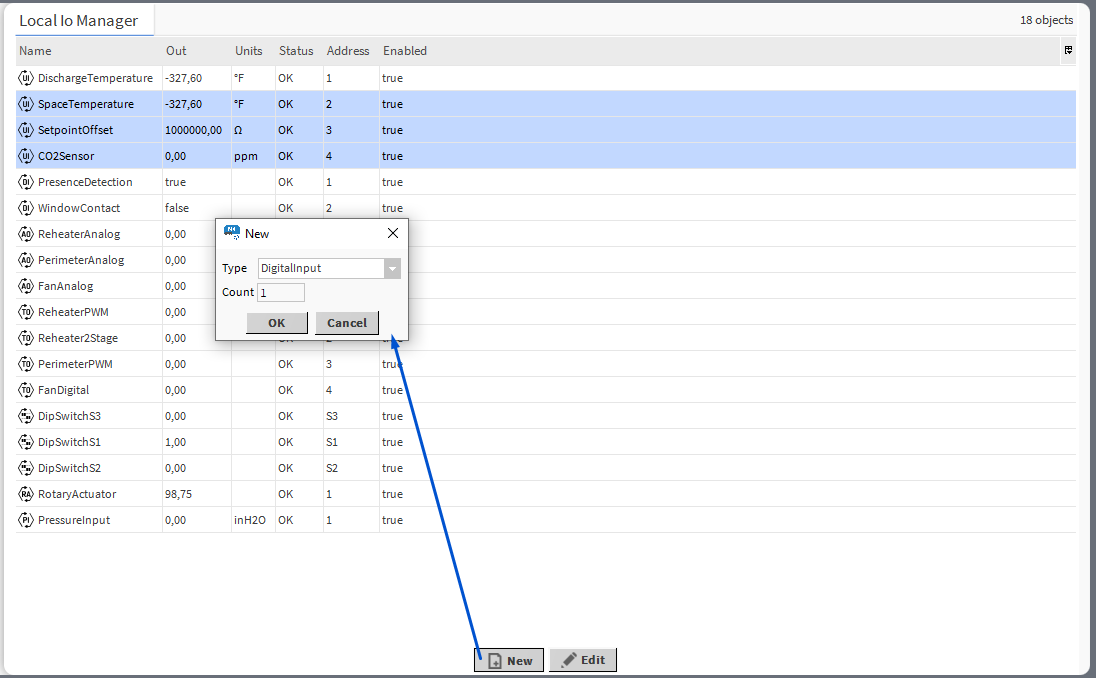The height and width of the screenshot is (678, 1096).
Task: Close the New dialog window
Action: coord(392,233)
